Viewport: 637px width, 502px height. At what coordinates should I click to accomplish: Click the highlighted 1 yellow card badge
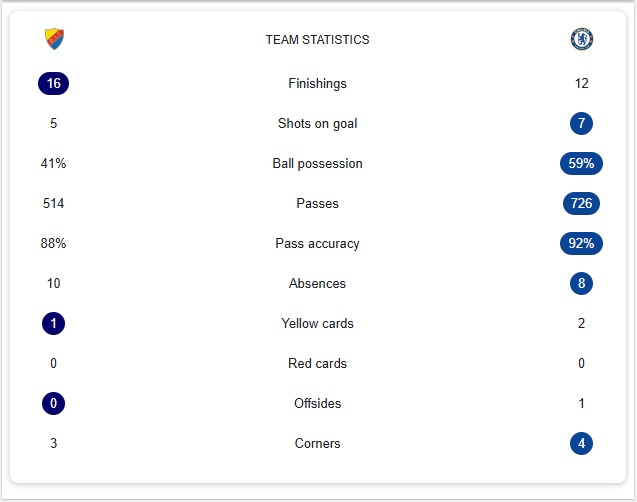pos(54,323)
